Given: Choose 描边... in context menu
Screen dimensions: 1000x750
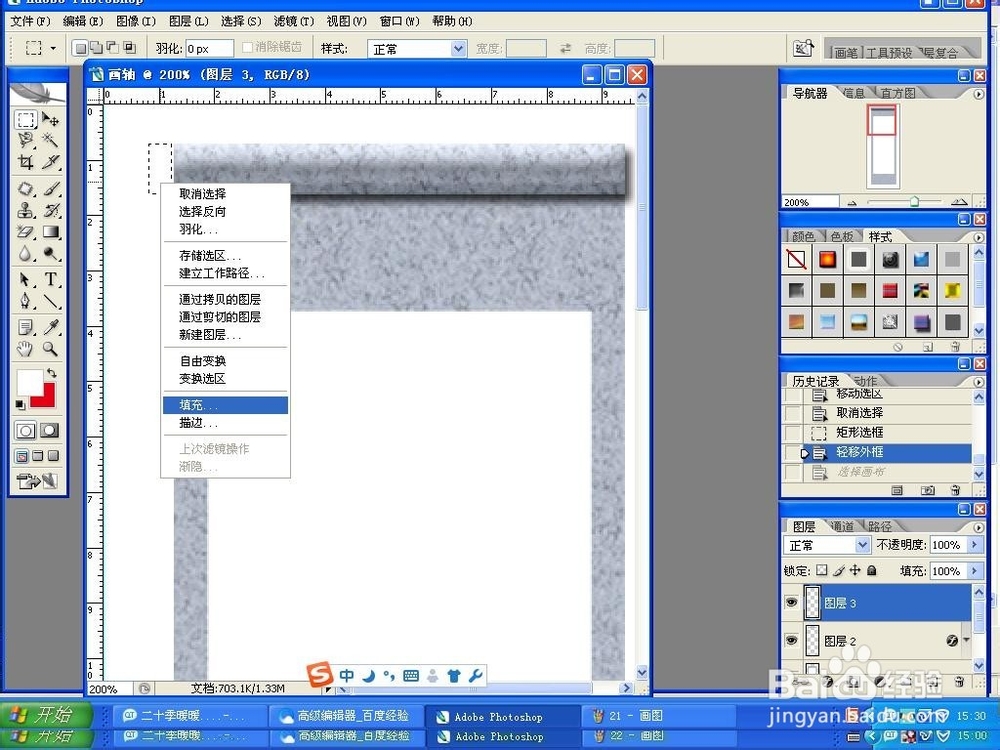Looking at the screenshot, I should click(x=225, y=423).
